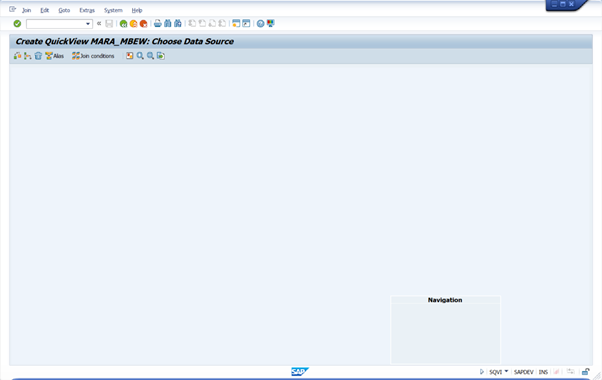Click the First Page icon
The height and width of the screenshot is (380, 602).
pos(192,23)
